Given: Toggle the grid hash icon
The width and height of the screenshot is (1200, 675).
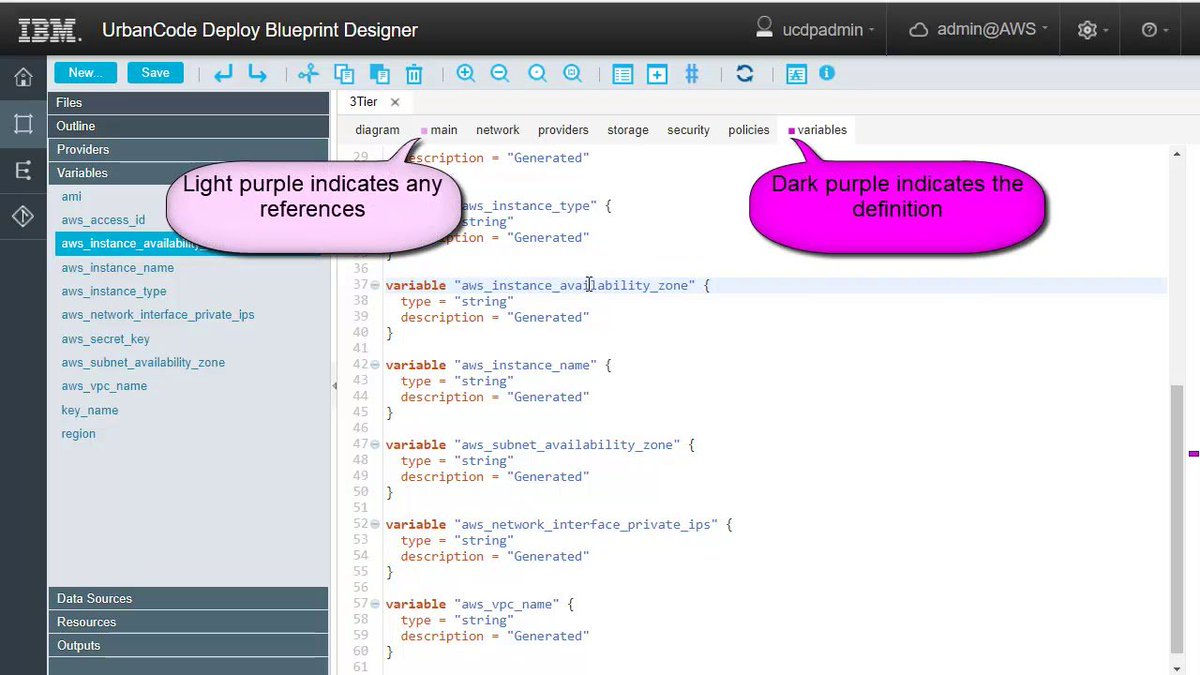Looking at the screenshot, I should point(692,73).
